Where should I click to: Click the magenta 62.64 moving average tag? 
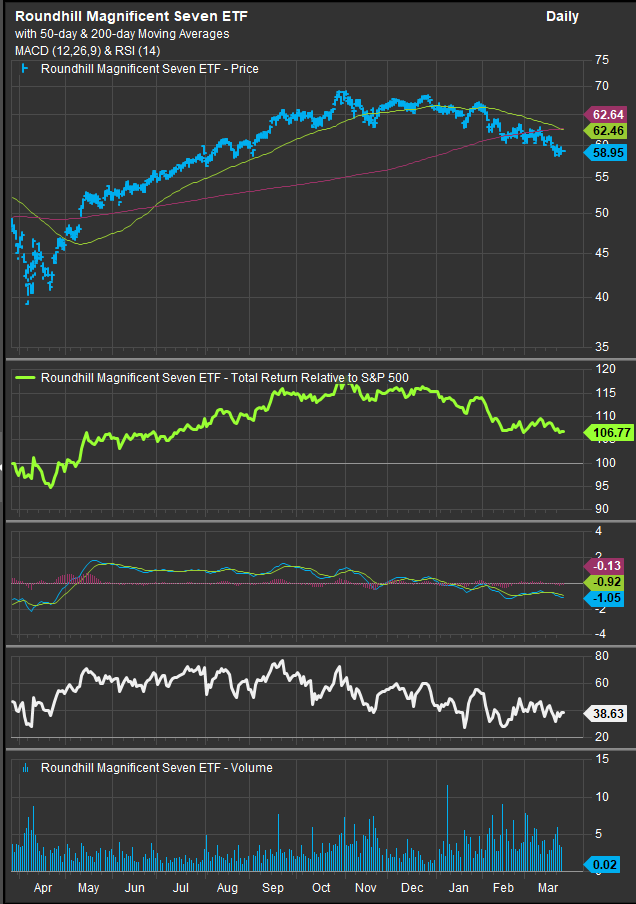click(607, 113)
